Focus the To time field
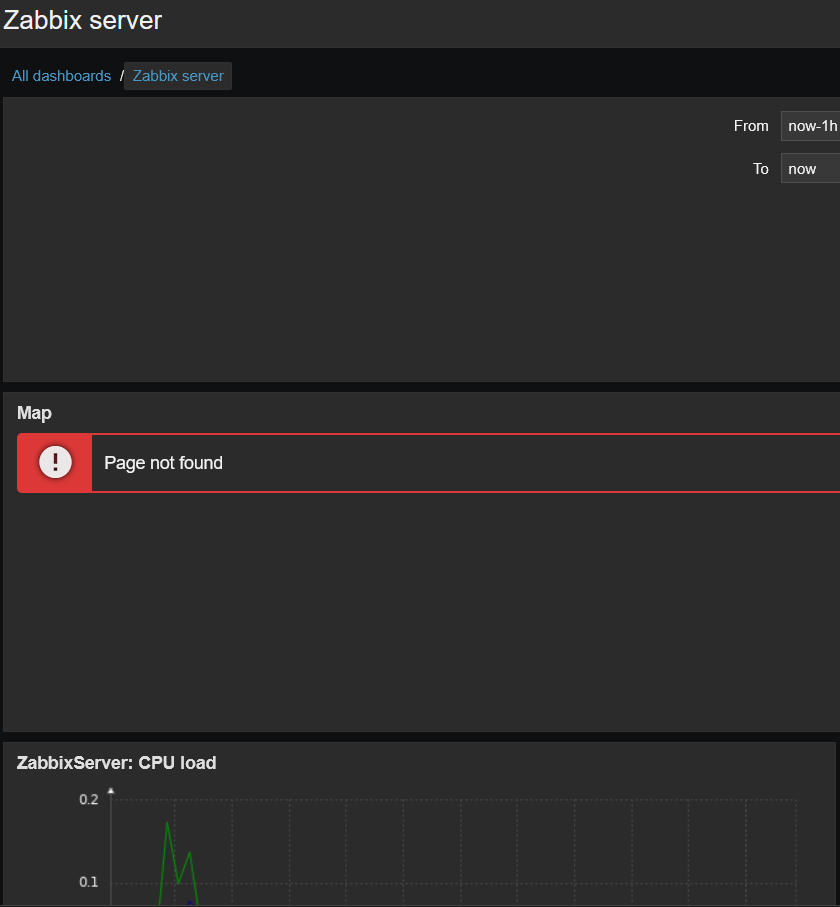The image size is (840, 907). coord(810,169)
